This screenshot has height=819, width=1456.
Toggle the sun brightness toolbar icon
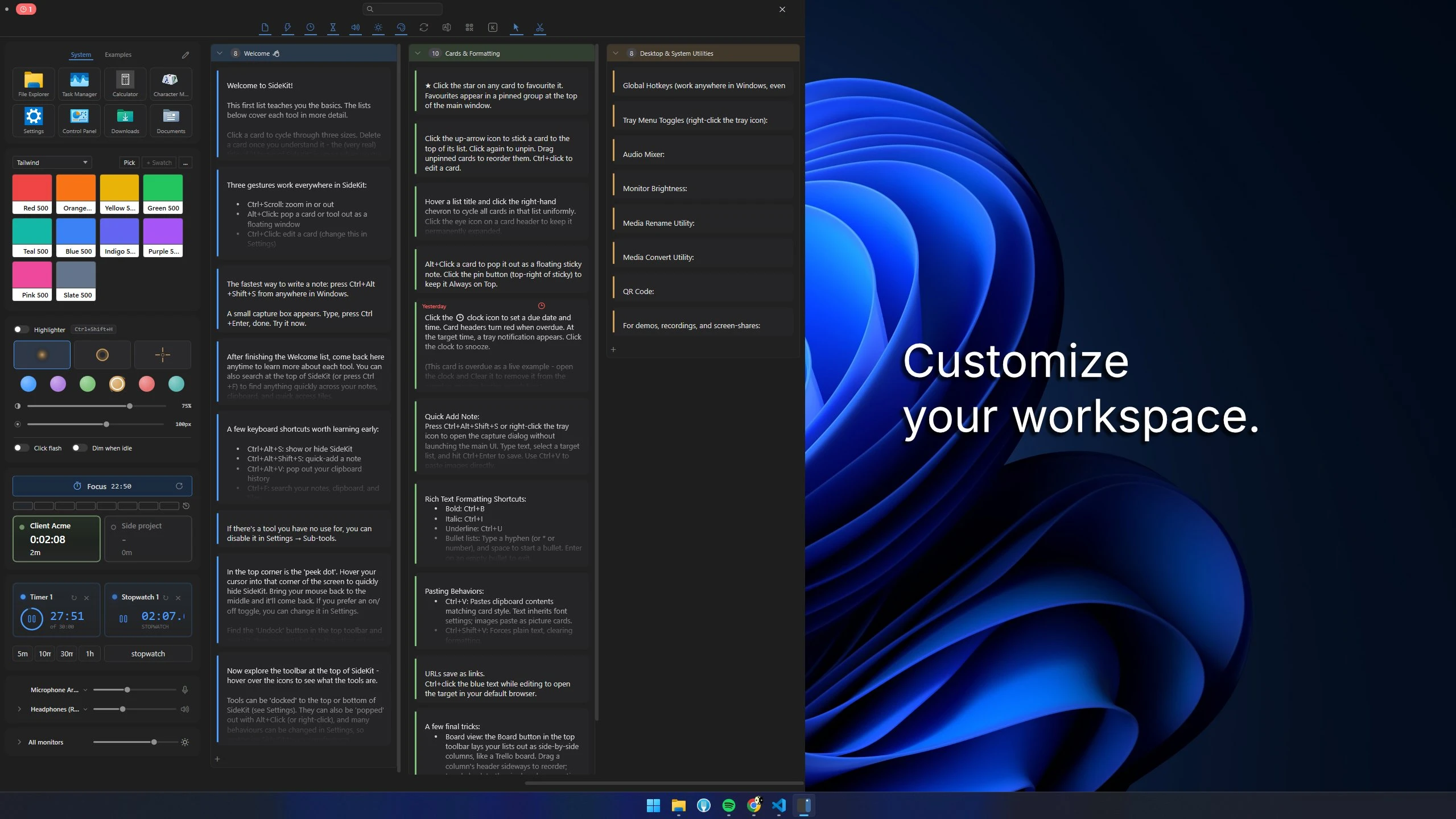pyautogui.click(x=378, y=27)
